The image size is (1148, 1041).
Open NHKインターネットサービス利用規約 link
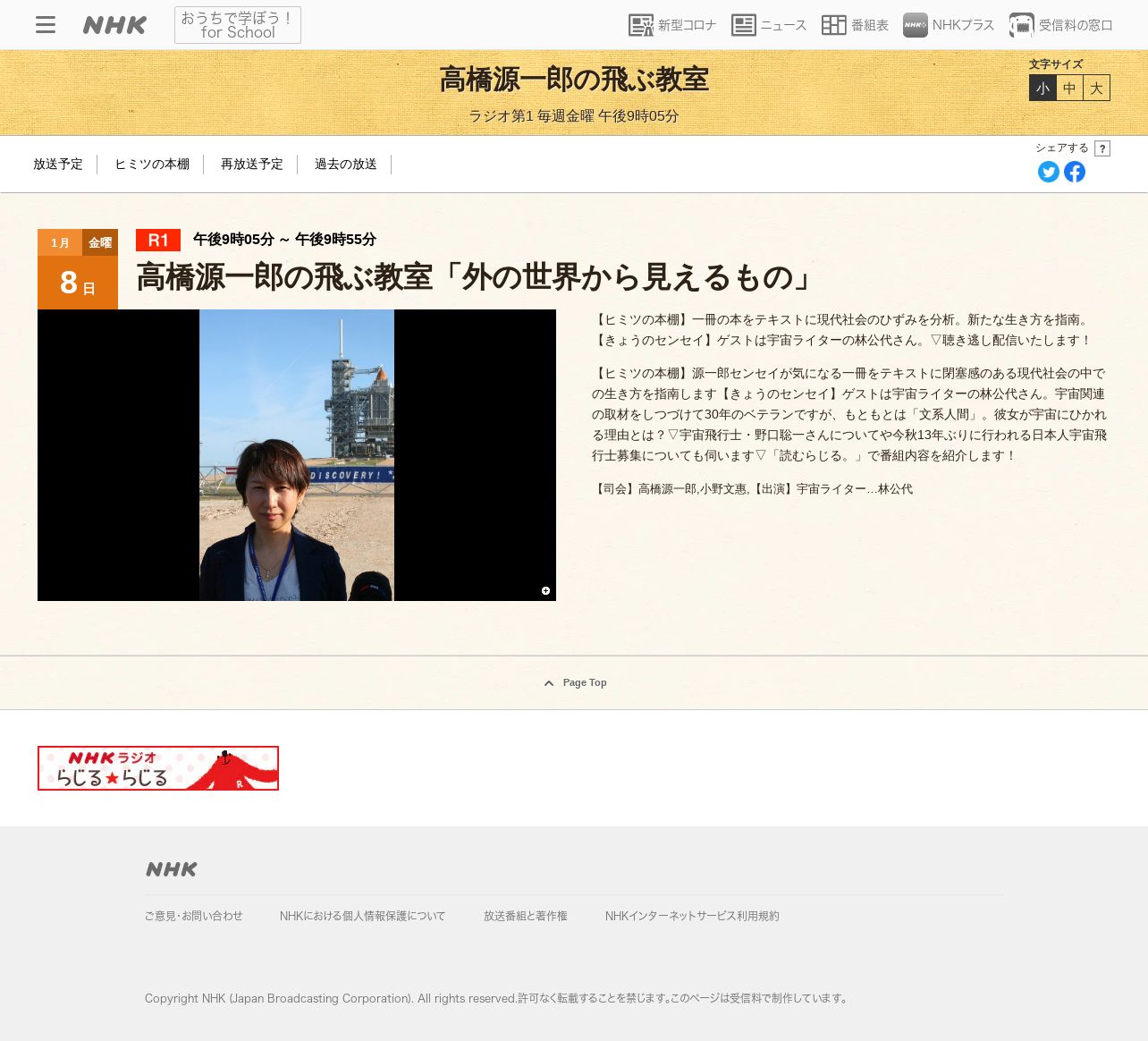click(x=692, y=916)
